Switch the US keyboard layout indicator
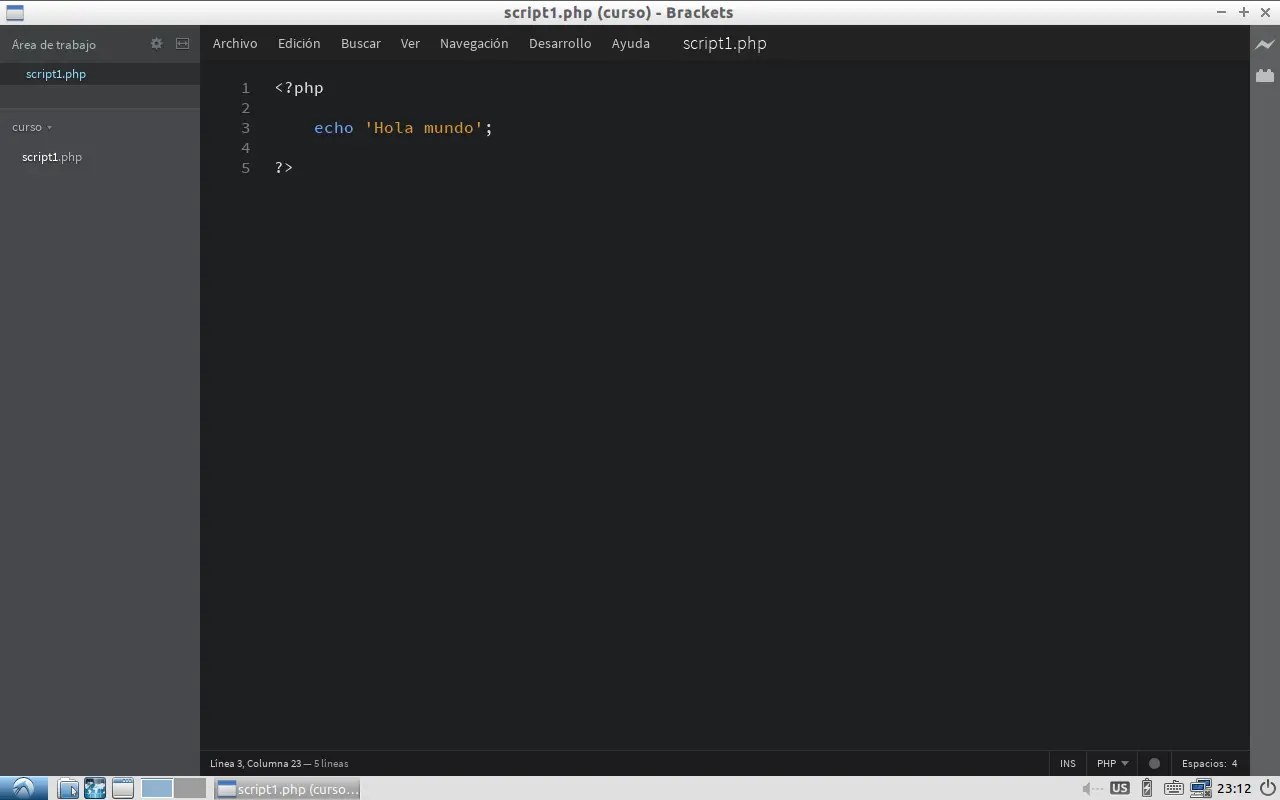Viewport: 1280px width, 800px height. [1119, 788]
